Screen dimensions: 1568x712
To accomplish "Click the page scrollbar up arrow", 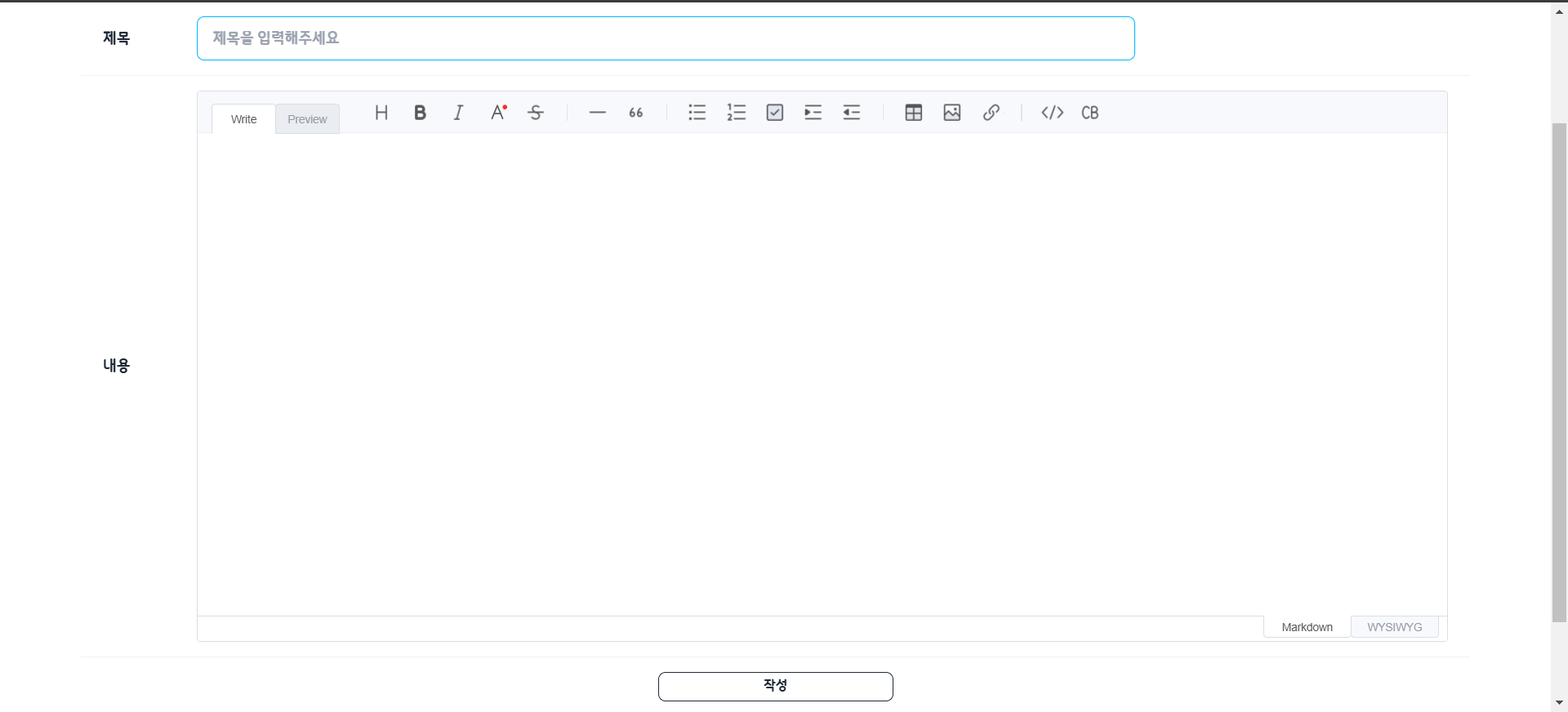I will point(1559,11).
